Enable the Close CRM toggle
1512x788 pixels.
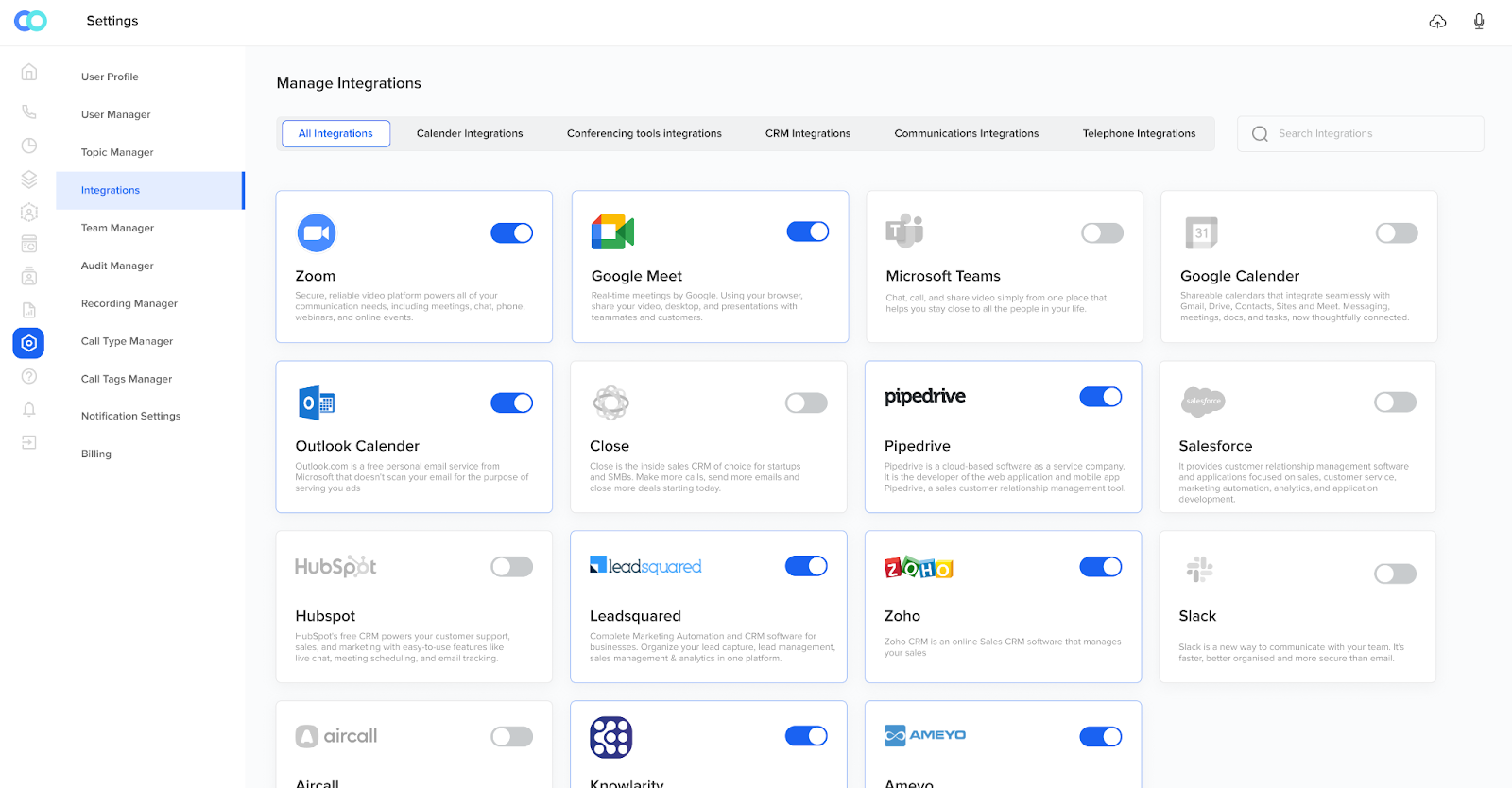pyautogui.click(x=806, y=403)
